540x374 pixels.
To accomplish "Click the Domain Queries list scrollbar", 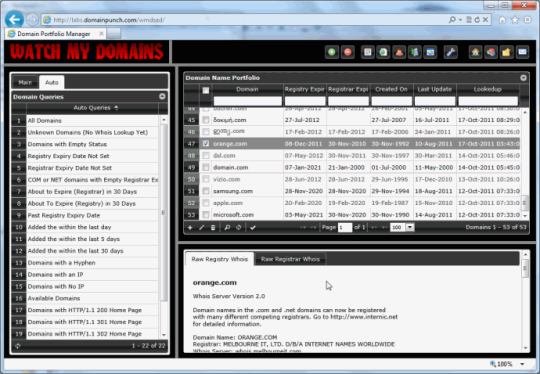I will coord(164,213).
